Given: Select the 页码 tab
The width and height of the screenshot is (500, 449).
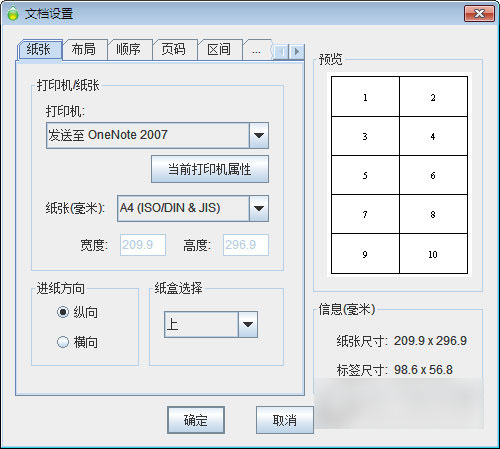Looking at the screenshot, I should click(174, 50).
